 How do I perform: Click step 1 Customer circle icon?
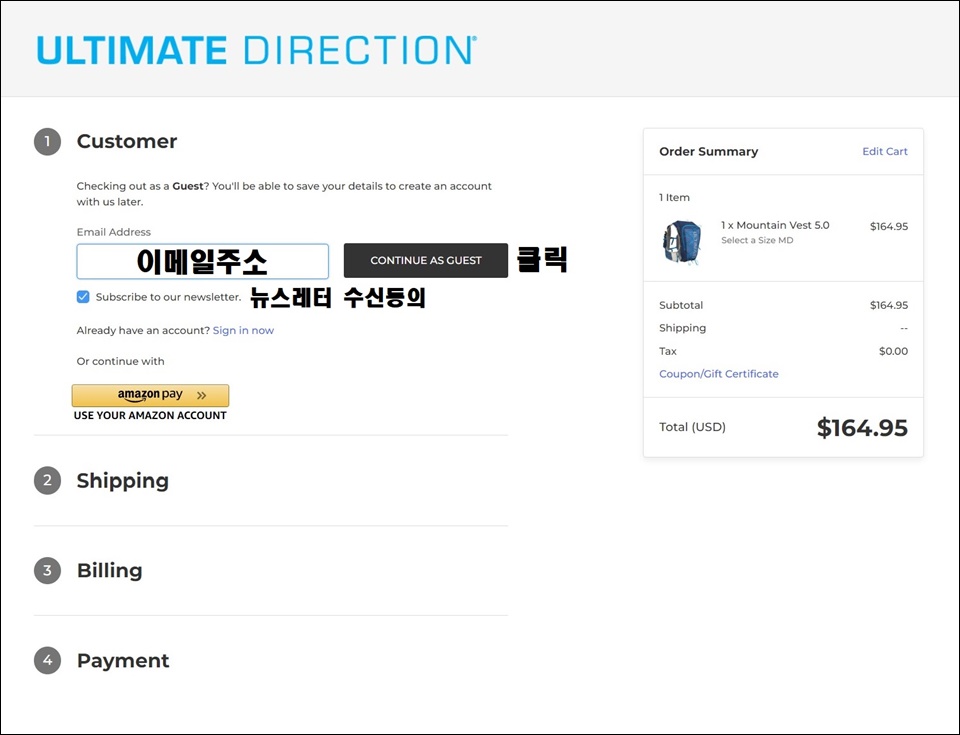(x=47, y=142)
